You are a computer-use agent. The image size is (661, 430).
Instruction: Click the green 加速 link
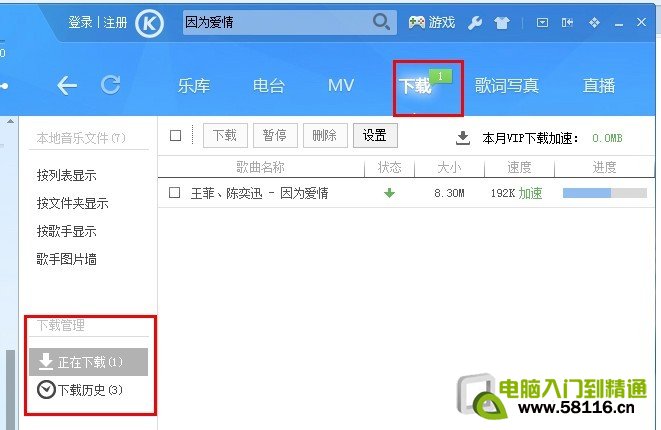coord(530,193)
